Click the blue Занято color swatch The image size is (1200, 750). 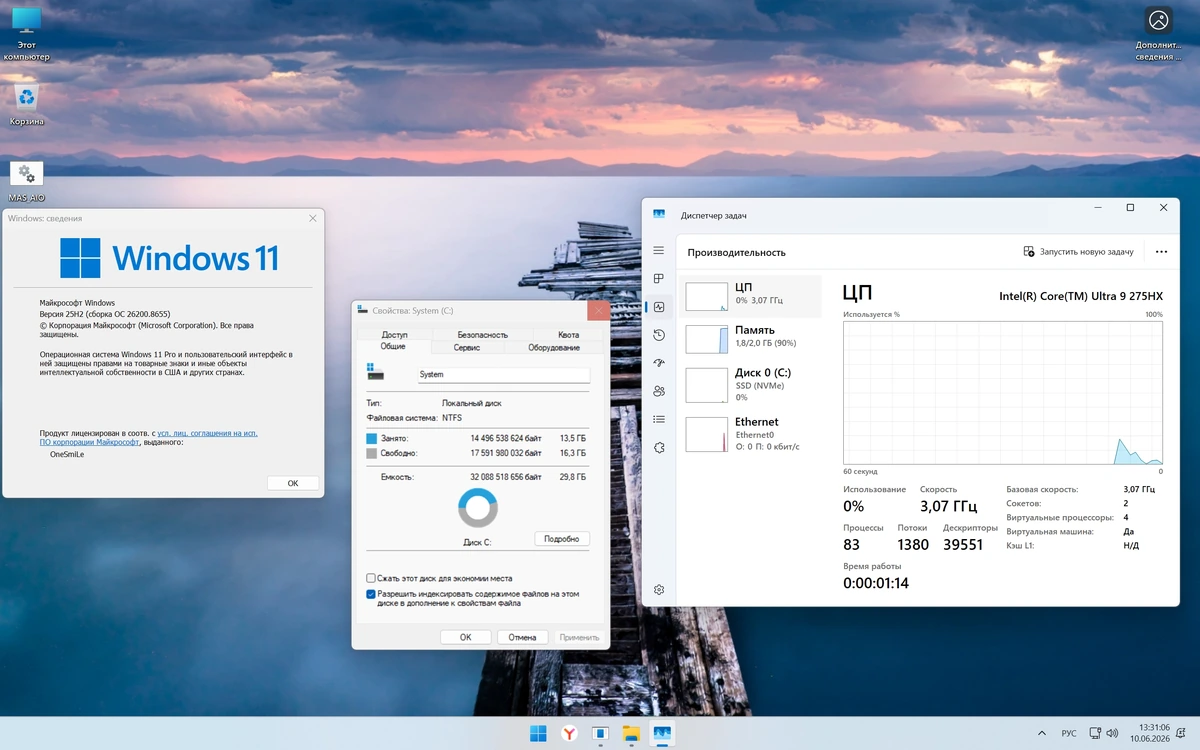pos(372,439)
